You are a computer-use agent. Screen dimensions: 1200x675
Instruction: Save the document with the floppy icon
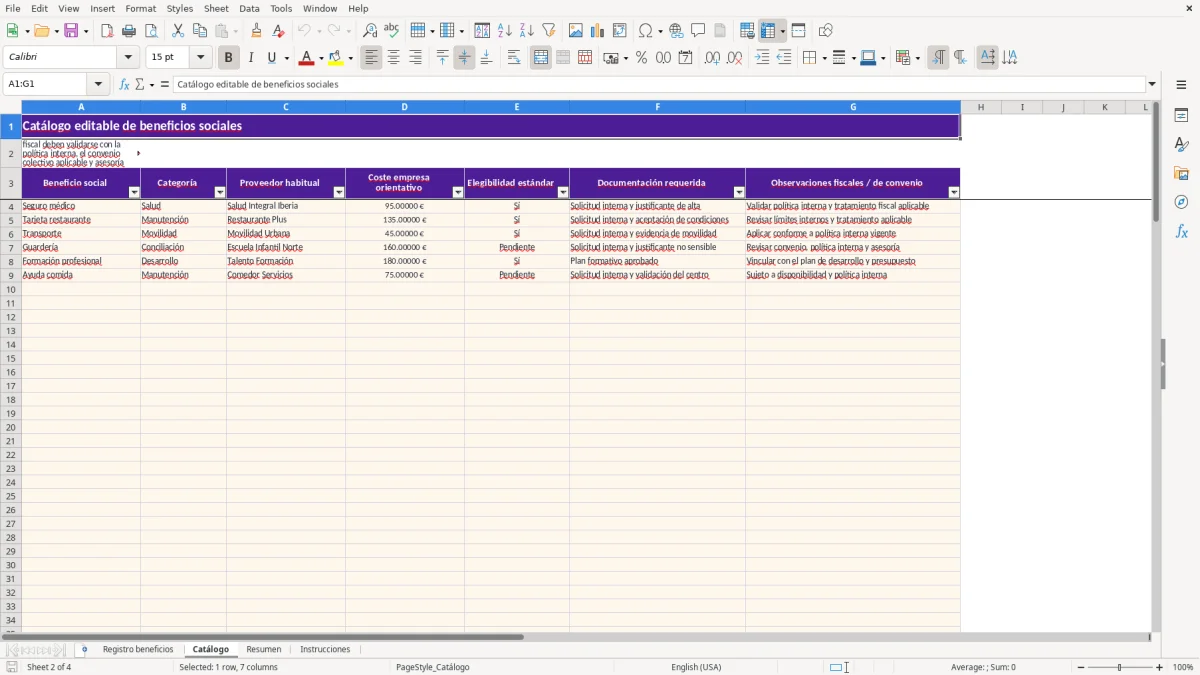[x=71, y=31]
